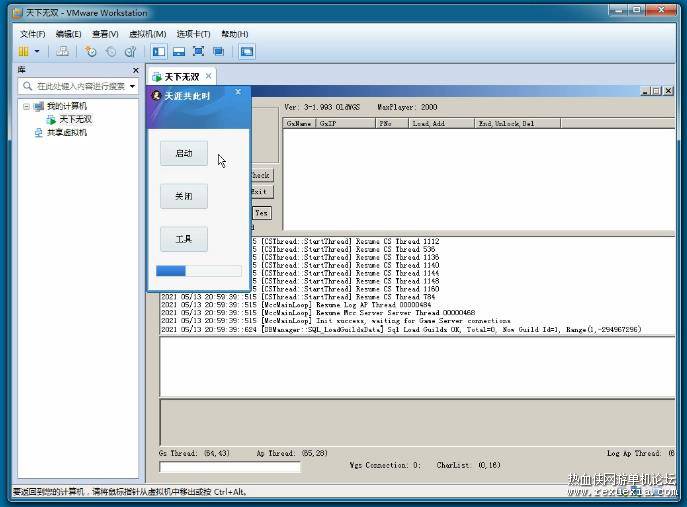The width and height of the screenshot is (687, 507).
Task: Click the Ctrl+Alt status bar hint text
Action: pyautogui.click(x=129, y=492)
